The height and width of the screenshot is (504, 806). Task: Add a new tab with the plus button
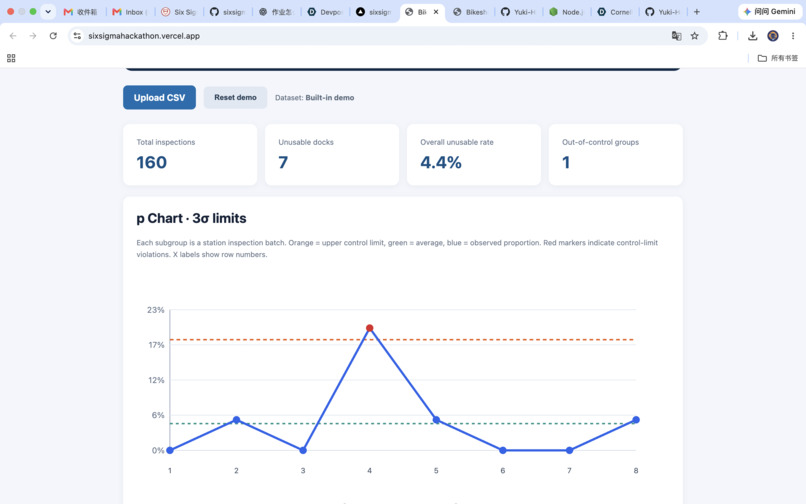(697, 11)
